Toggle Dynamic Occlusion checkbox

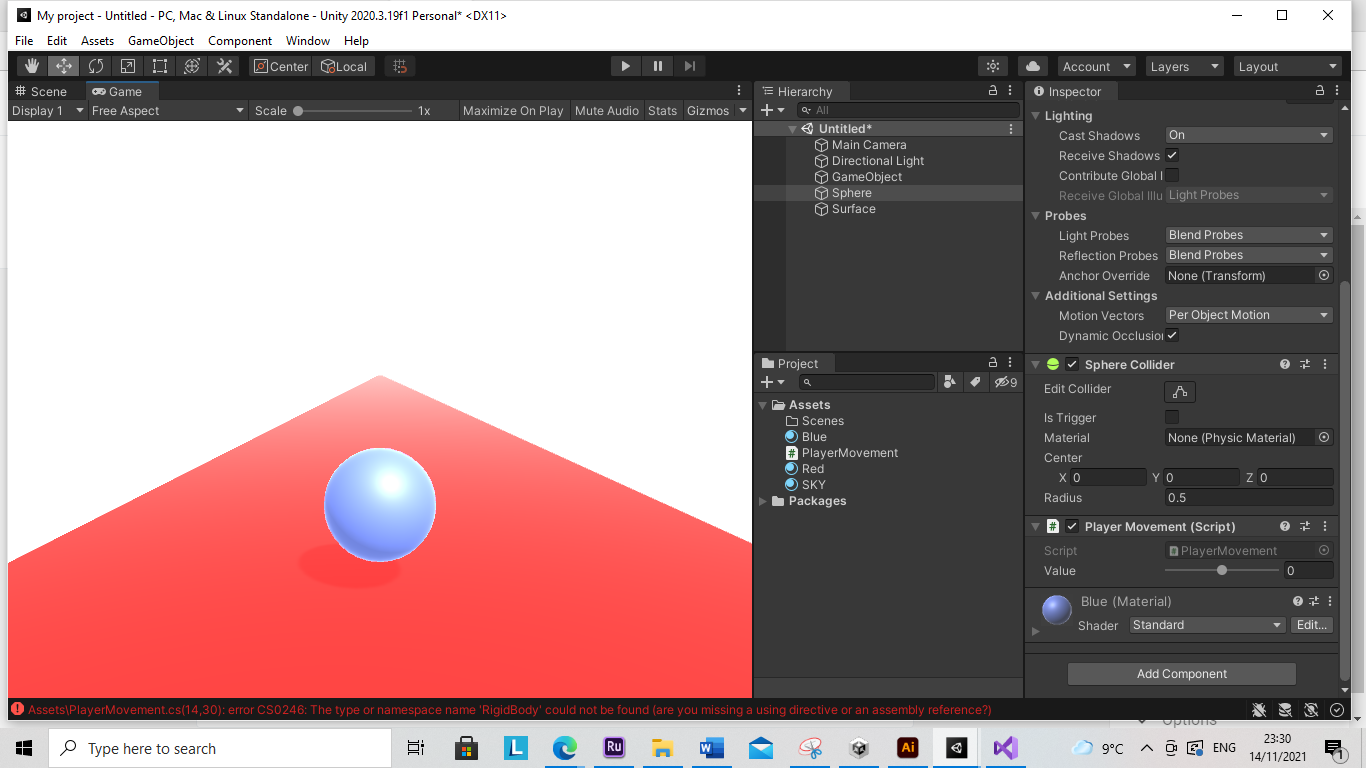[1172, 335]
